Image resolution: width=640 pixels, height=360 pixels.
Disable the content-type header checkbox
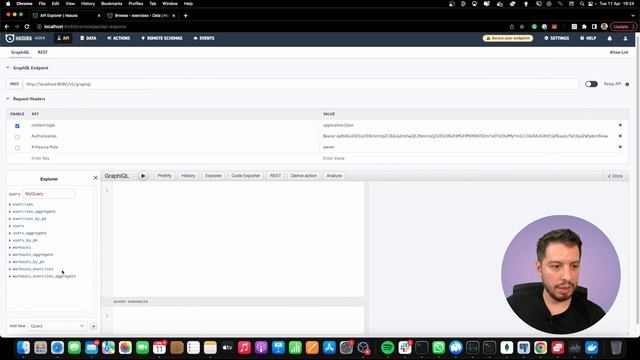[x=17, y=126]
